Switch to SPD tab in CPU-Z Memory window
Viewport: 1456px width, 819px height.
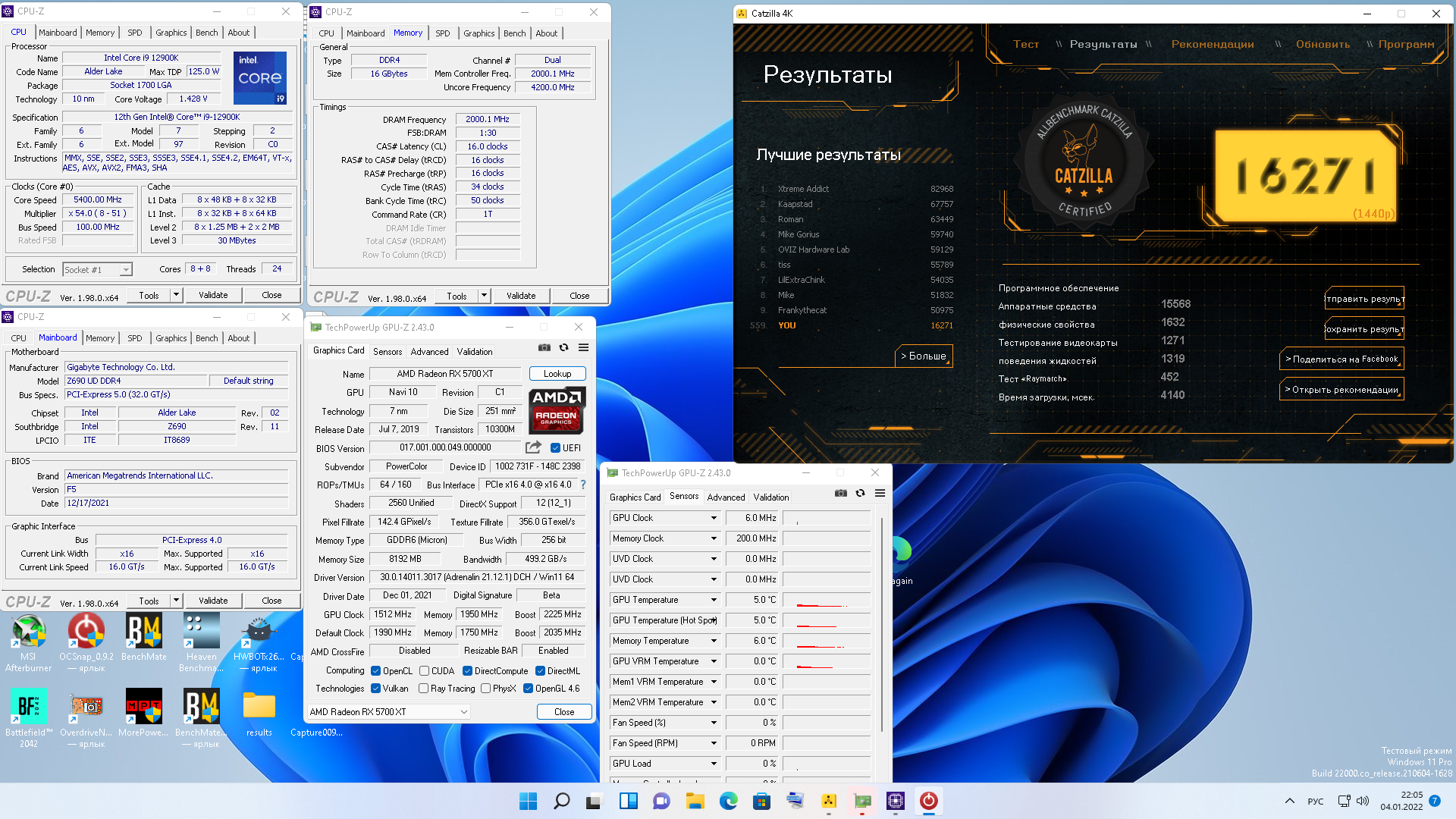(443, 33)
